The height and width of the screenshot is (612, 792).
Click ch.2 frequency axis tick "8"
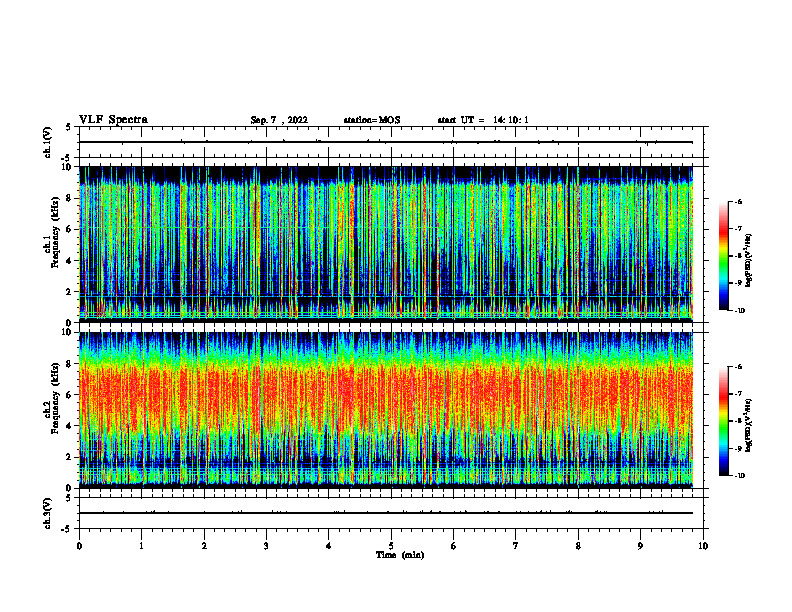pos(70,364)
